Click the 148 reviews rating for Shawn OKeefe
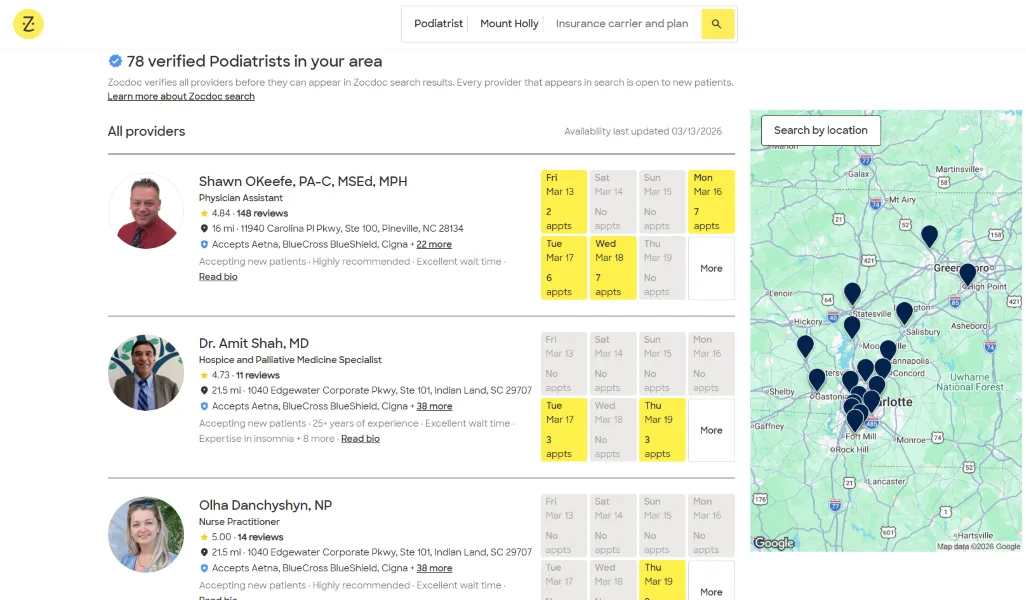1026x600 pixels. click(264, 212)
